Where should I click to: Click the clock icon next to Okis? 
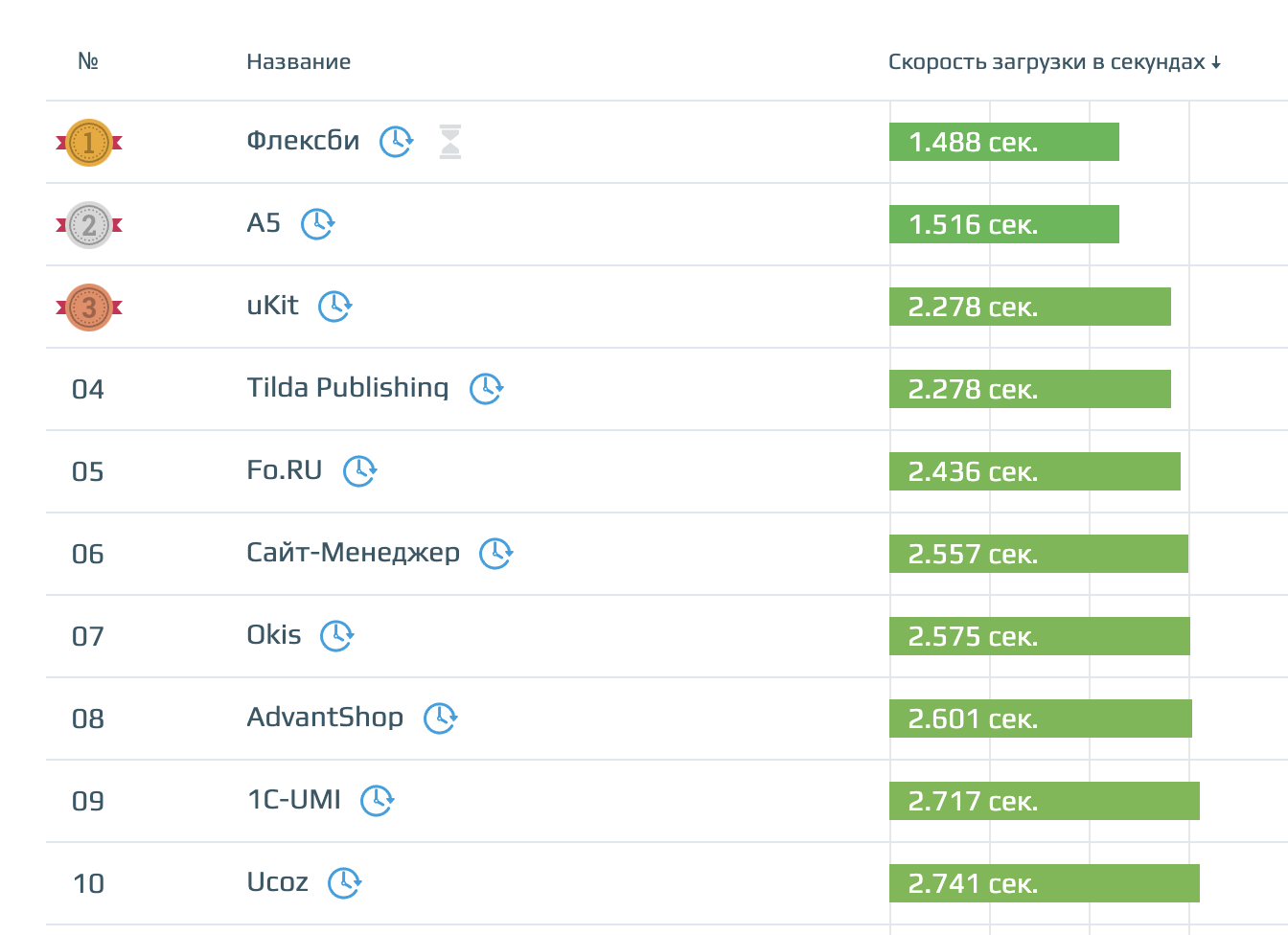pos(336,636)
